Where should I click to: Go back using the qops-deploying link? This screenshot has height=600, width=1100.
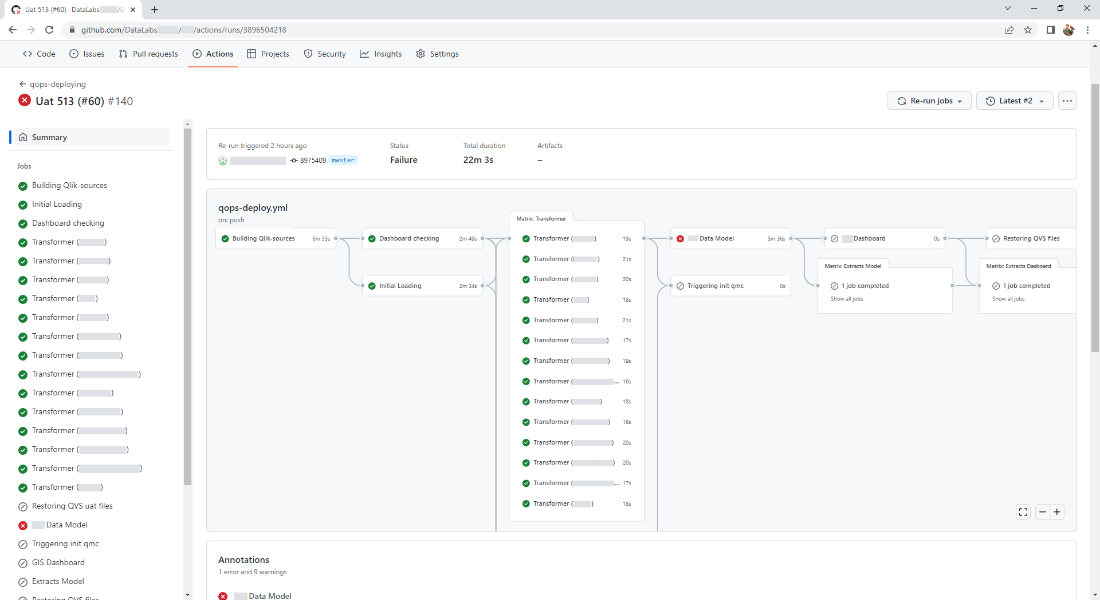[57, 84]
